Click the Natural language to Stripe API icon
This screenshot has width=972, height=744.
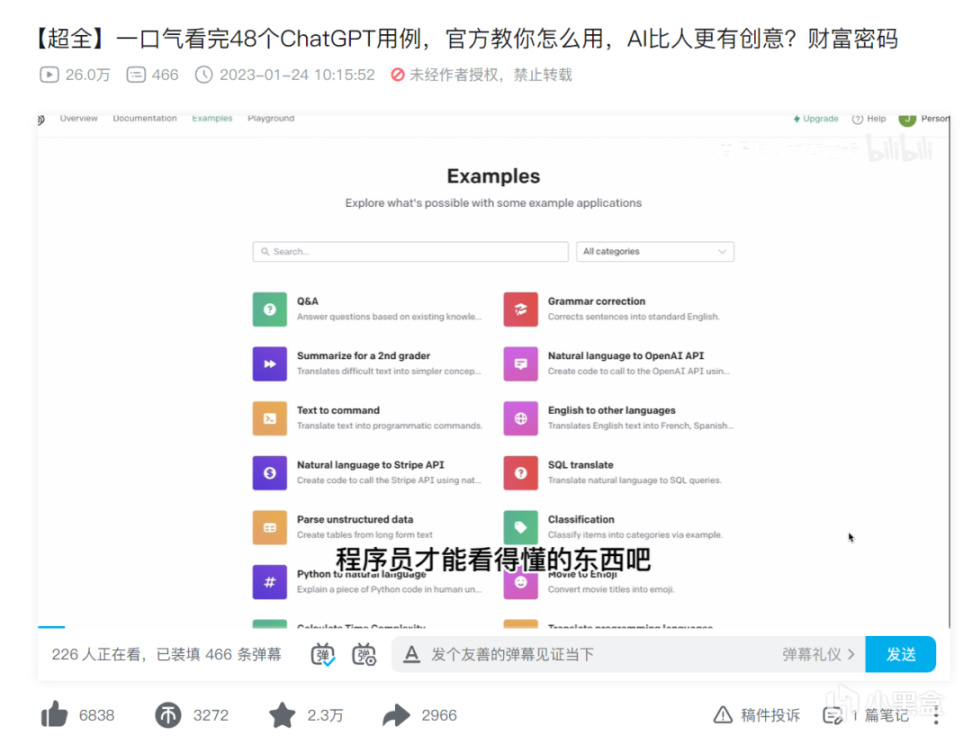point(270,472)
